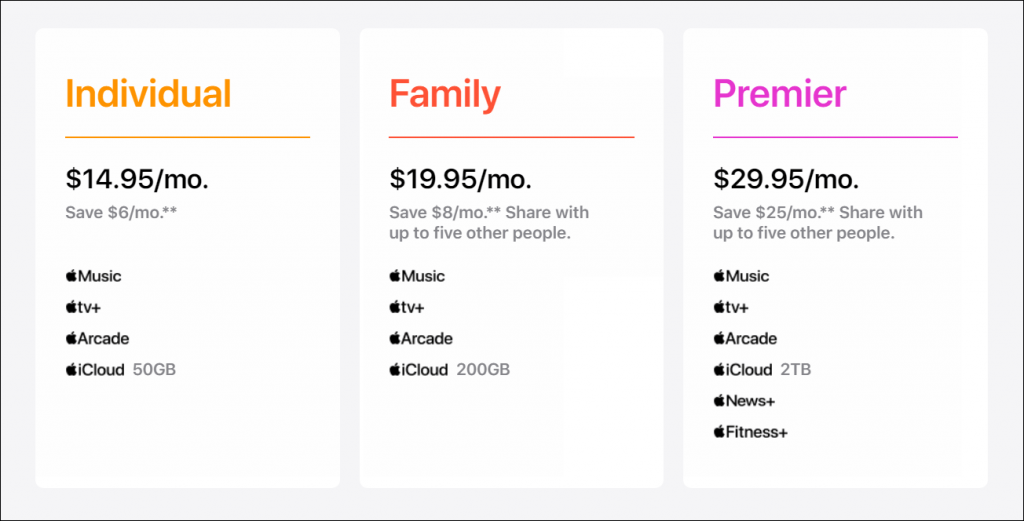Choose the Premier plan heading
The width and height of the screenshot is (1024, 521).
point(780,93)
